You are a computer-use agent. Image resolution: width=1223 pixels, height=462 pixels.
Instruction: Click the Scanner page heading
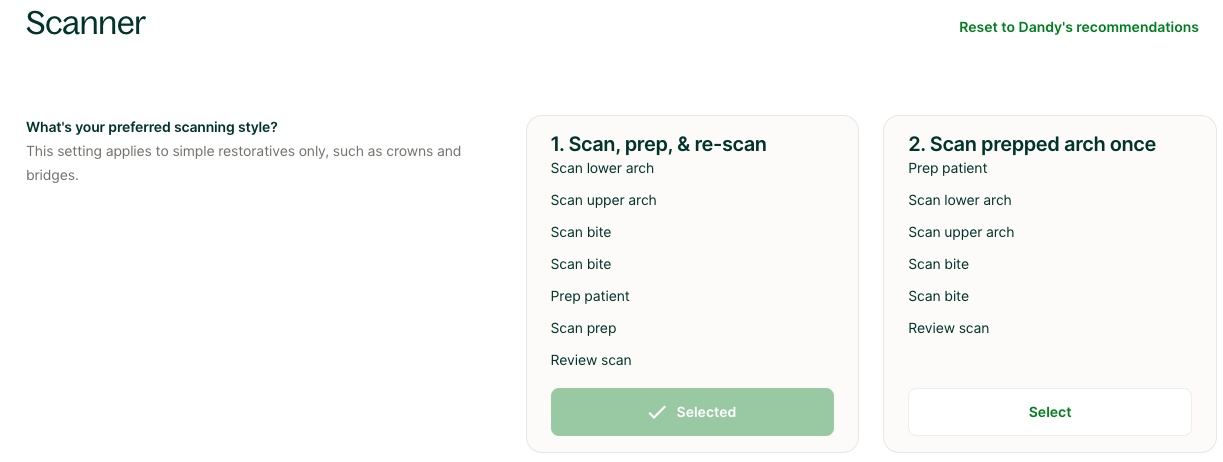coord(86,23)
